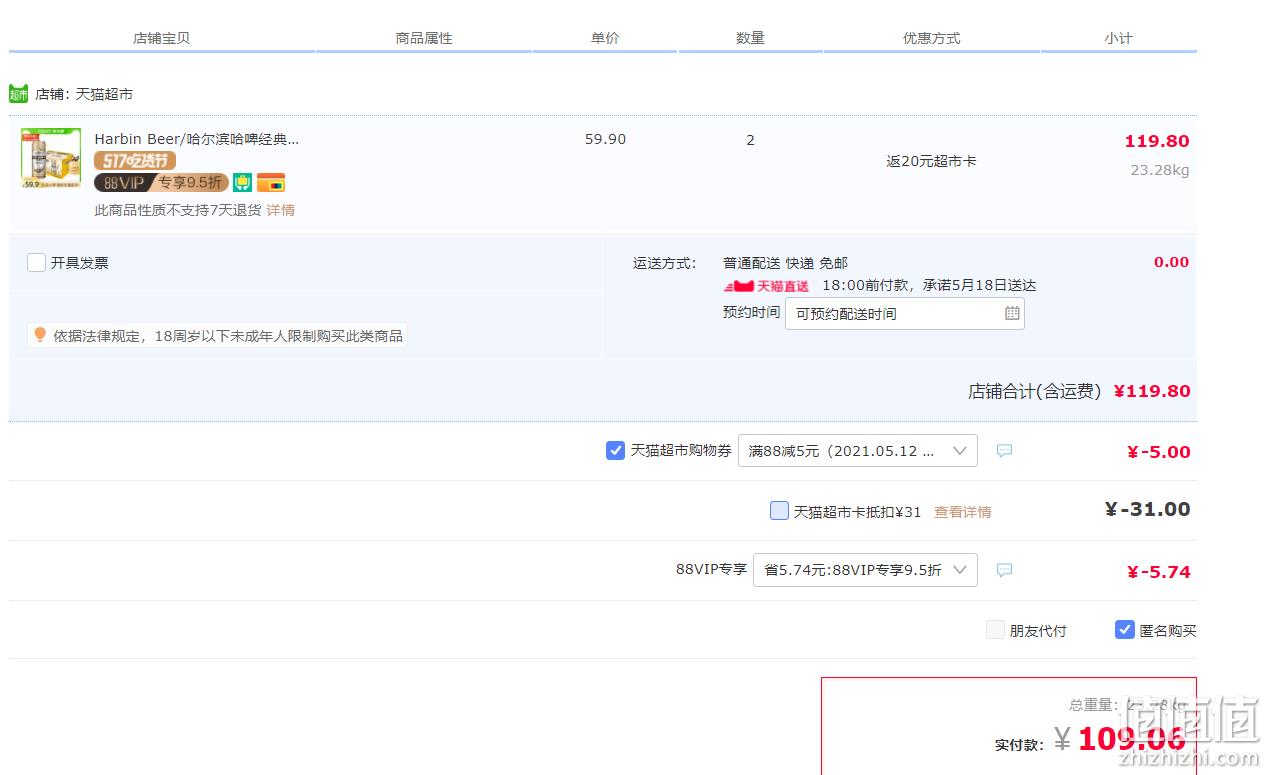Open the calendar icon in the delivery time field
1268x775 pixels.
[x=1012, y=314]
